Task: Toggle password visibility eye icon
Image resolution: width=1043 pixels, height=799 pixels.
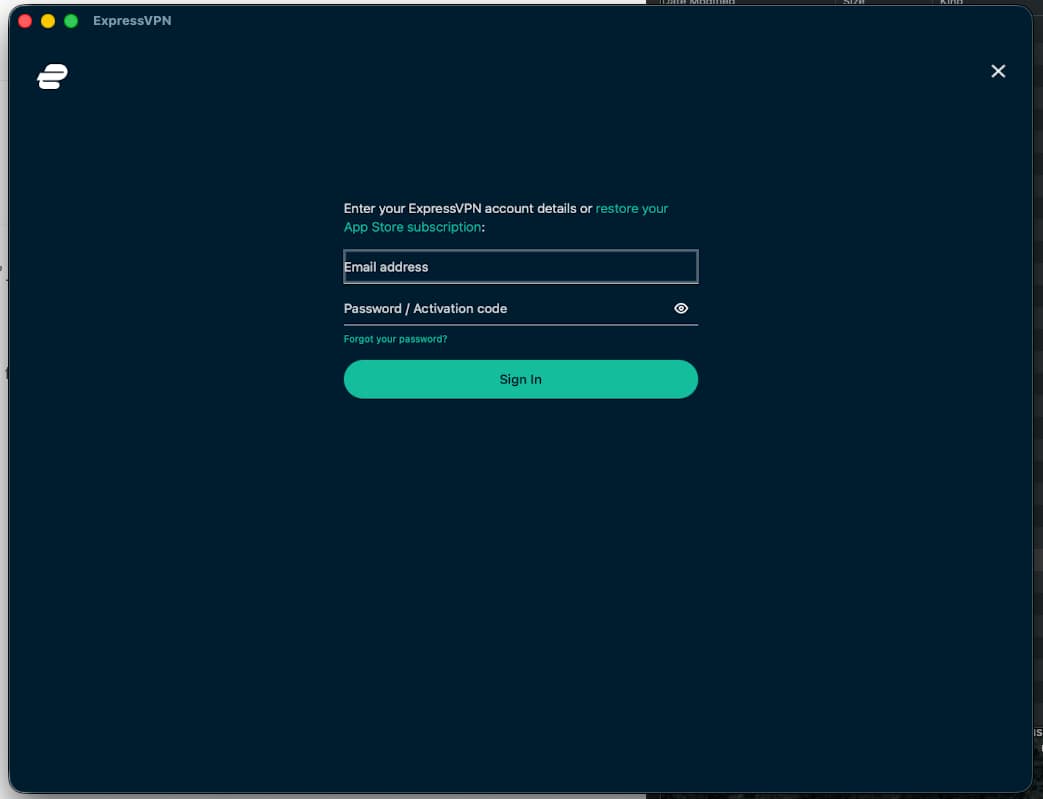Action: coord(680,308)
